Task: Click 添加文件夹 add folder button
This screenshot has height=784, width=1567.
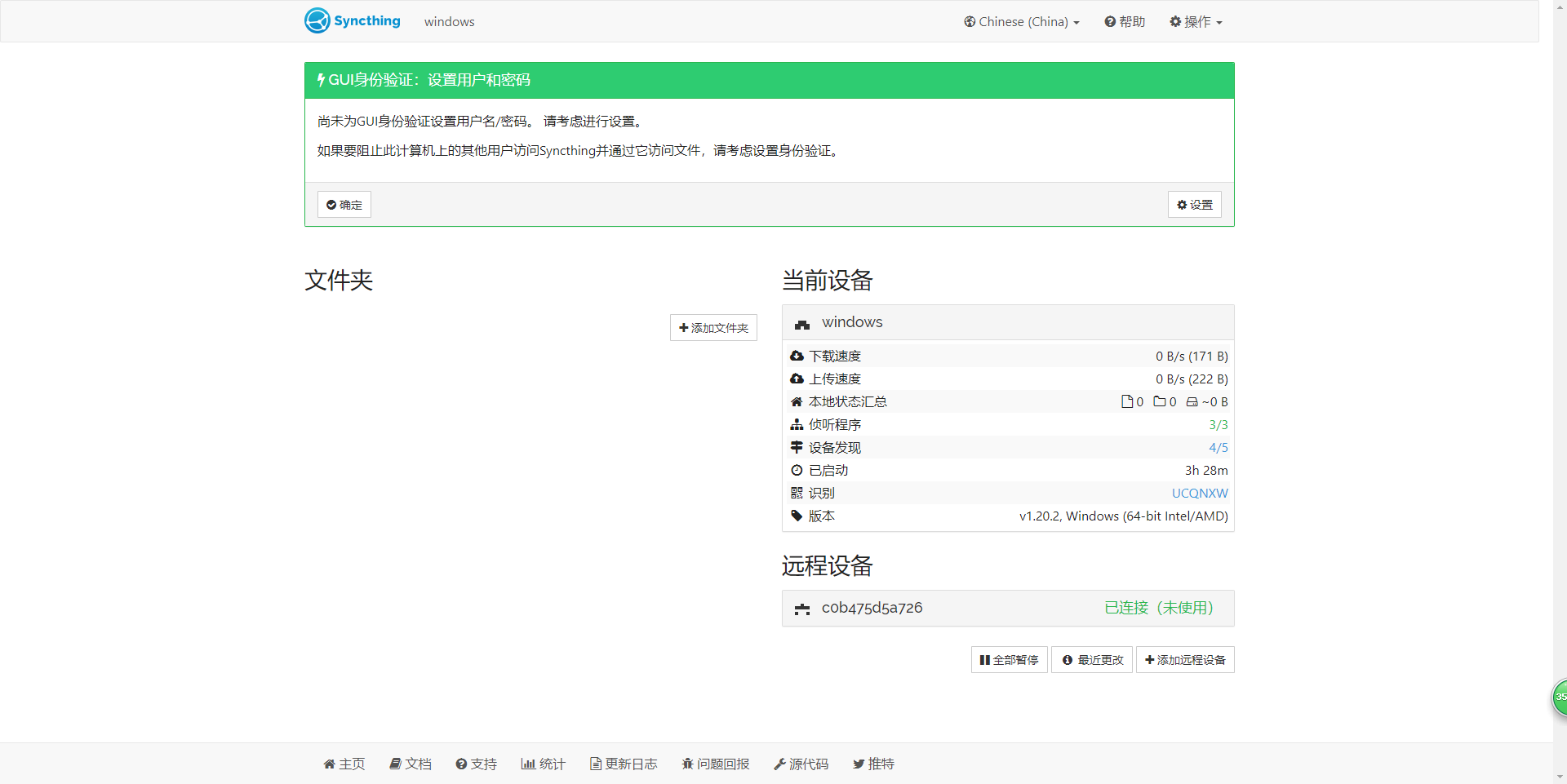Action: [713, 328]
